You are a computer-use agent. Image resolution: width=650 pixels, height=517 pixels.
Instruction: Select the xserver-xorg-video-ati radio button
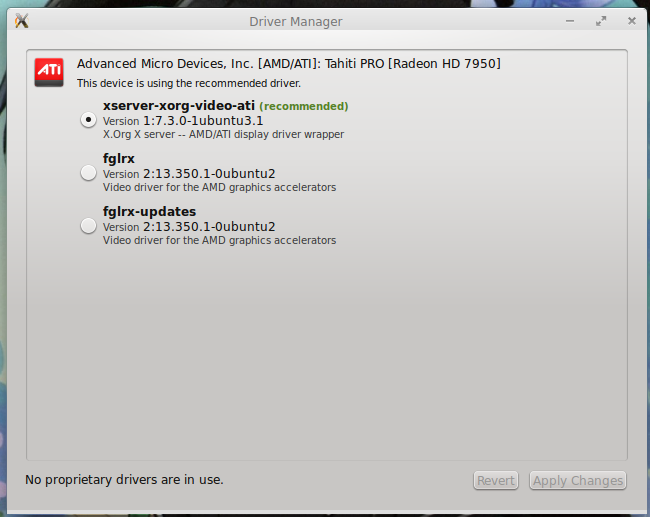pos(88,120)
